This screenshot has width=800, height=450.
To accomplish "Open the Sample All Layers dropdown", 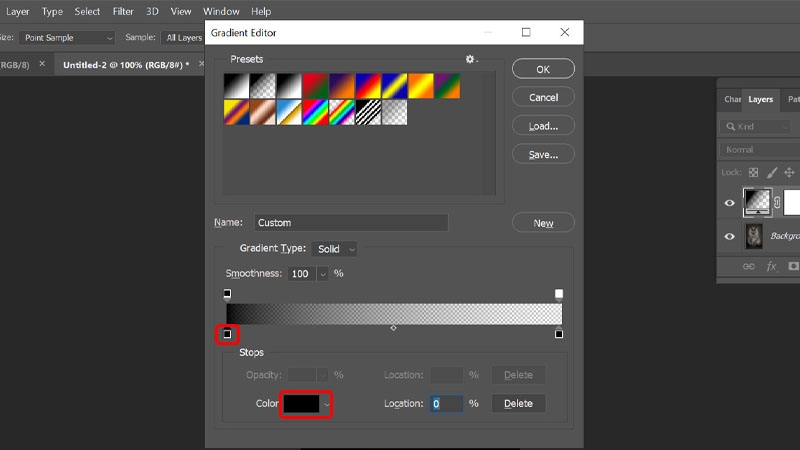I will pyautogui.click(x=183, y=38).
